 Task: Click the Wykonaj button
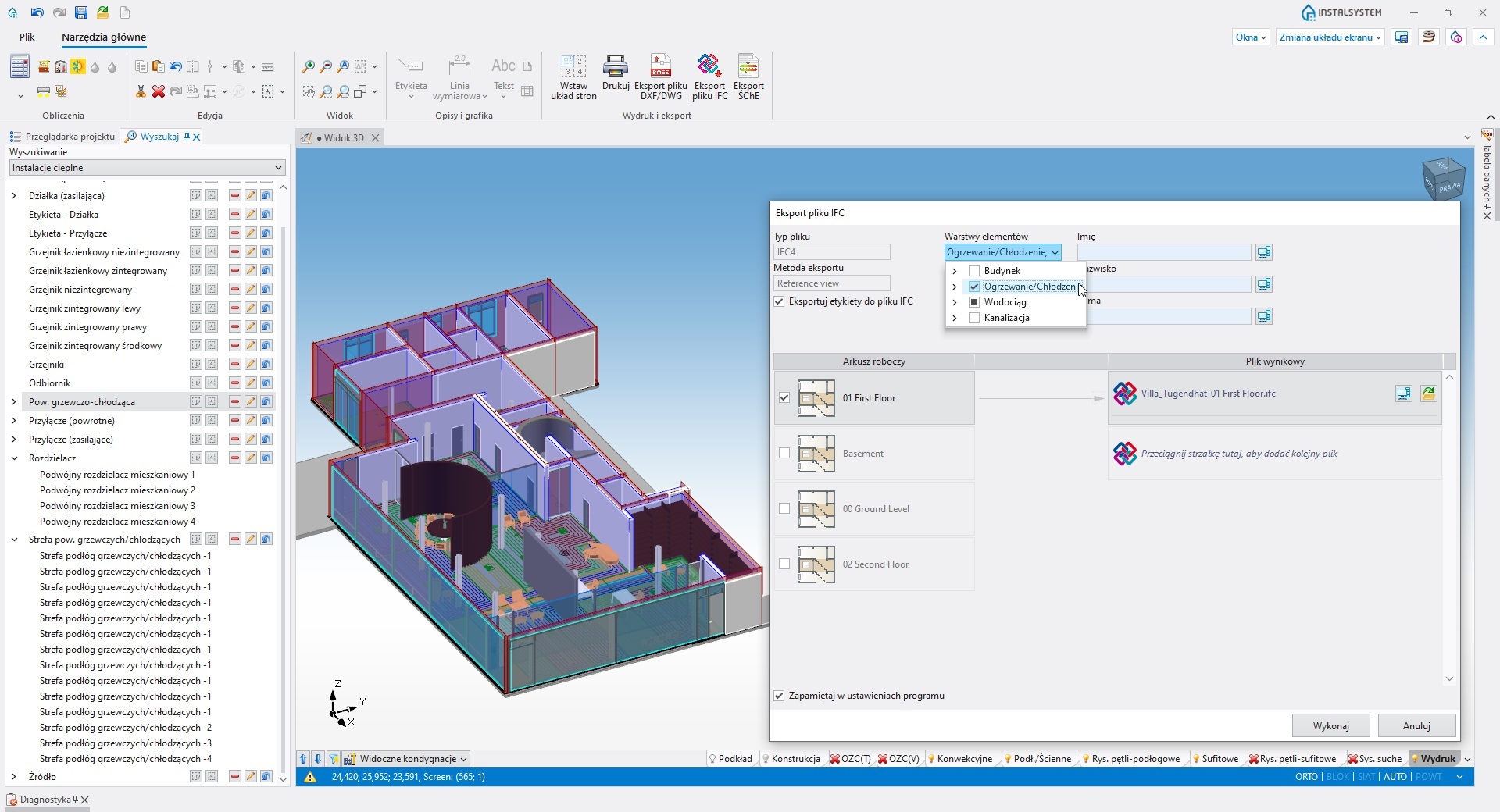(x=1331, y=726)
